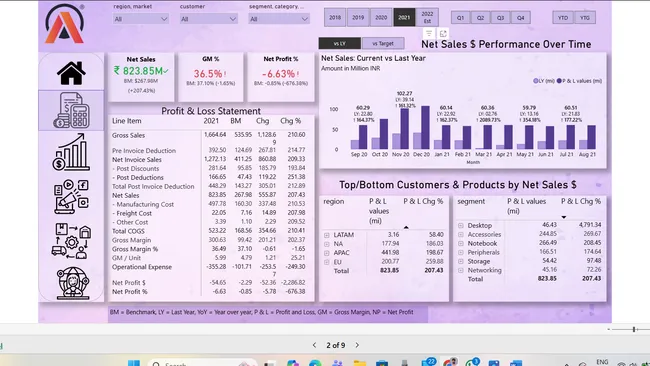The height and width of the screenshot is (366, 650).
Task: Click the YTD button
Action: coord(563,18)
